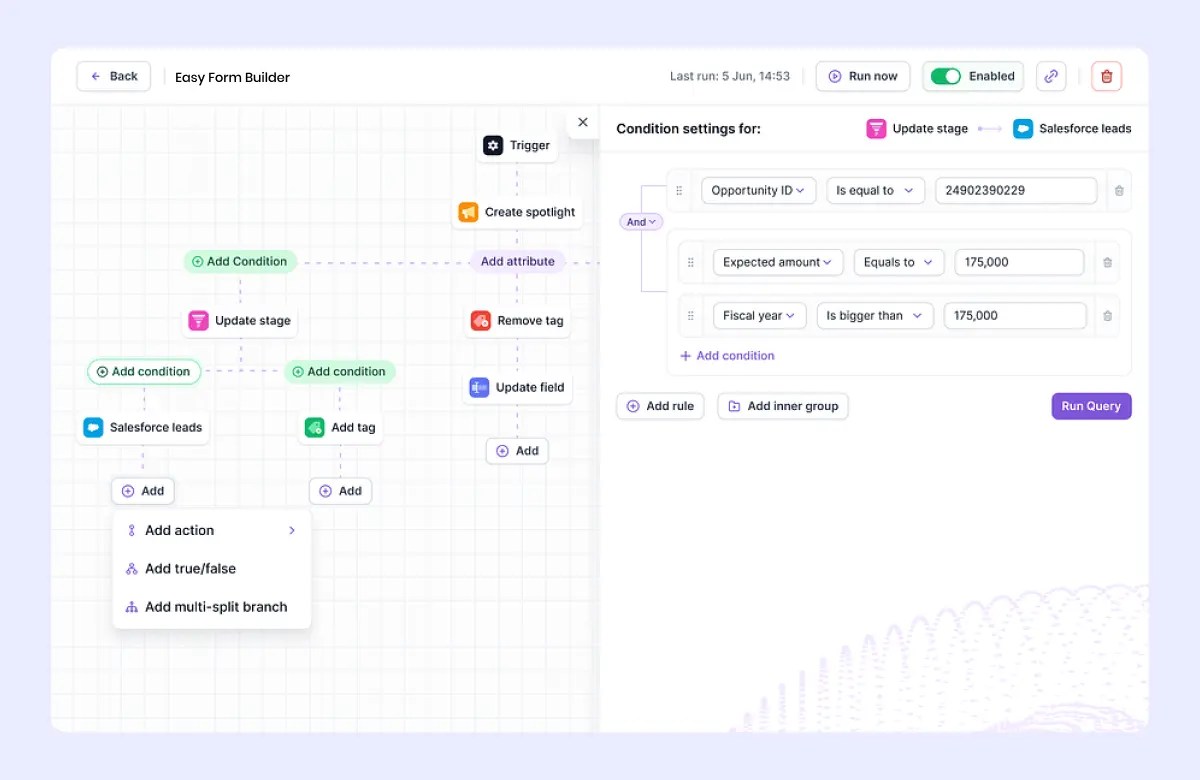Image resolution: width=1200 pixels, height=780 pixels.
Task: Click the Easy Form Builder title
Action: (232, 77)
